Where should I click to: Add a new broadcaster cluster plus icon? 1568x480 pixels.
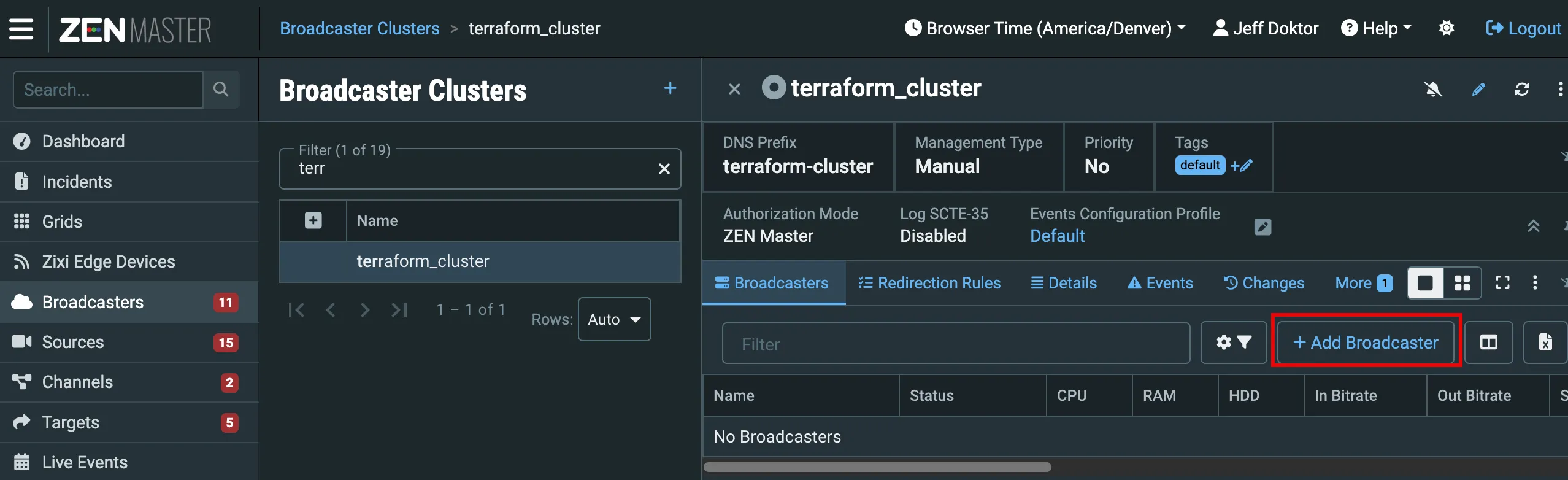(671, 88)
